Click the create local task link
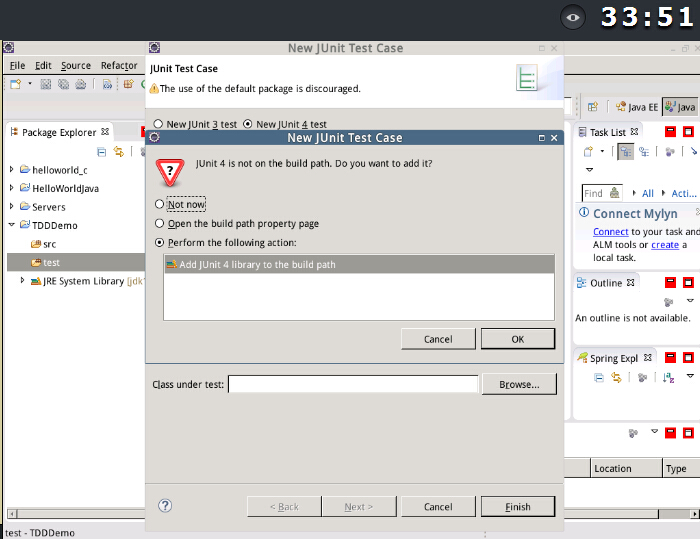 tap(665, 245)
